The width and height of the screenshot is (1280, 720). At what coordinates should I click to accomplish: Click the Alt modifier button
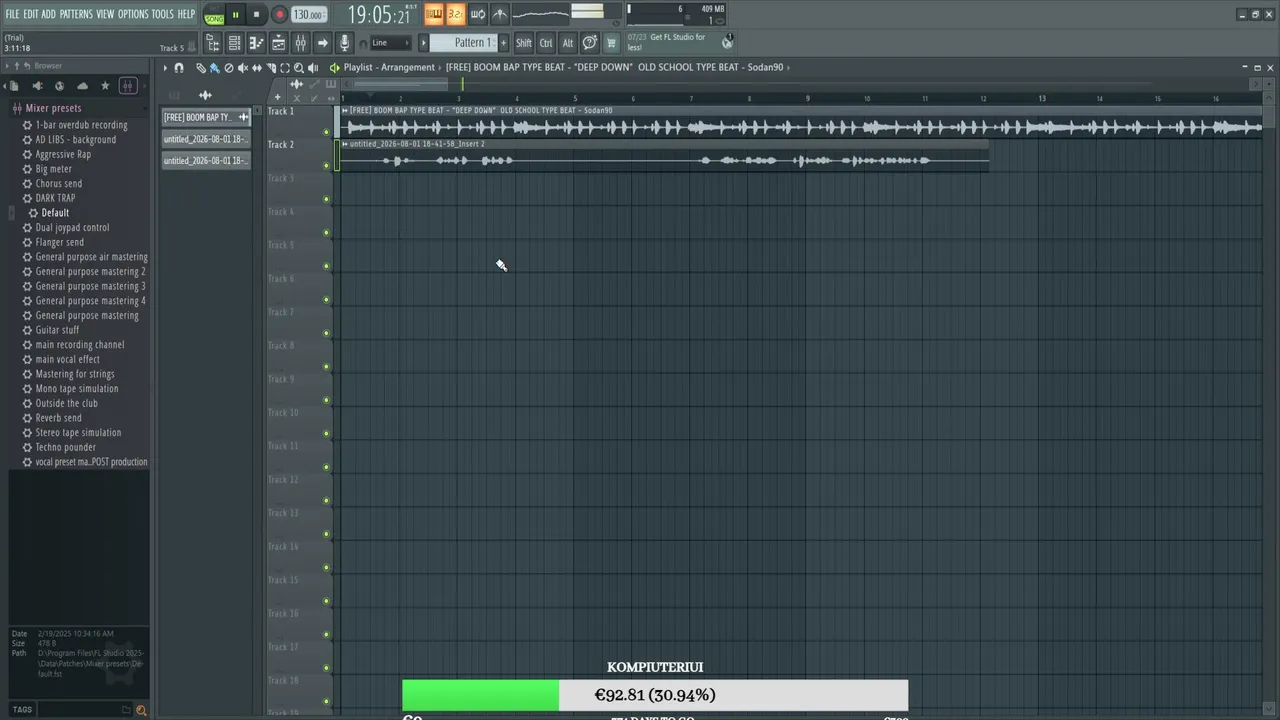[568, 43]
